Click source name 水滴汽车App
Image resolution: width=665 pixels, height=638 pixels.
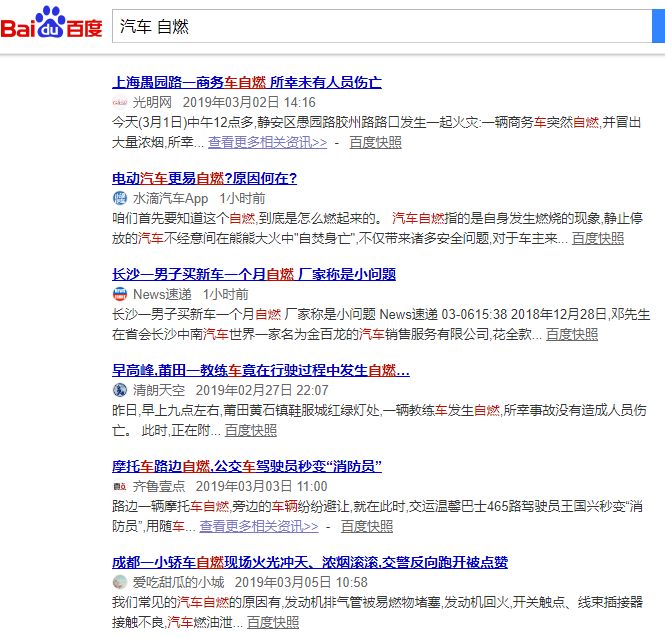pos(170,198)
